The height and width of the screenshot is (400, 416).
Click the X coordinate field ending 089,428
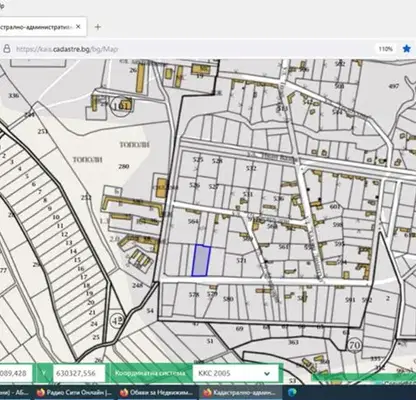[x=16, y=373]
